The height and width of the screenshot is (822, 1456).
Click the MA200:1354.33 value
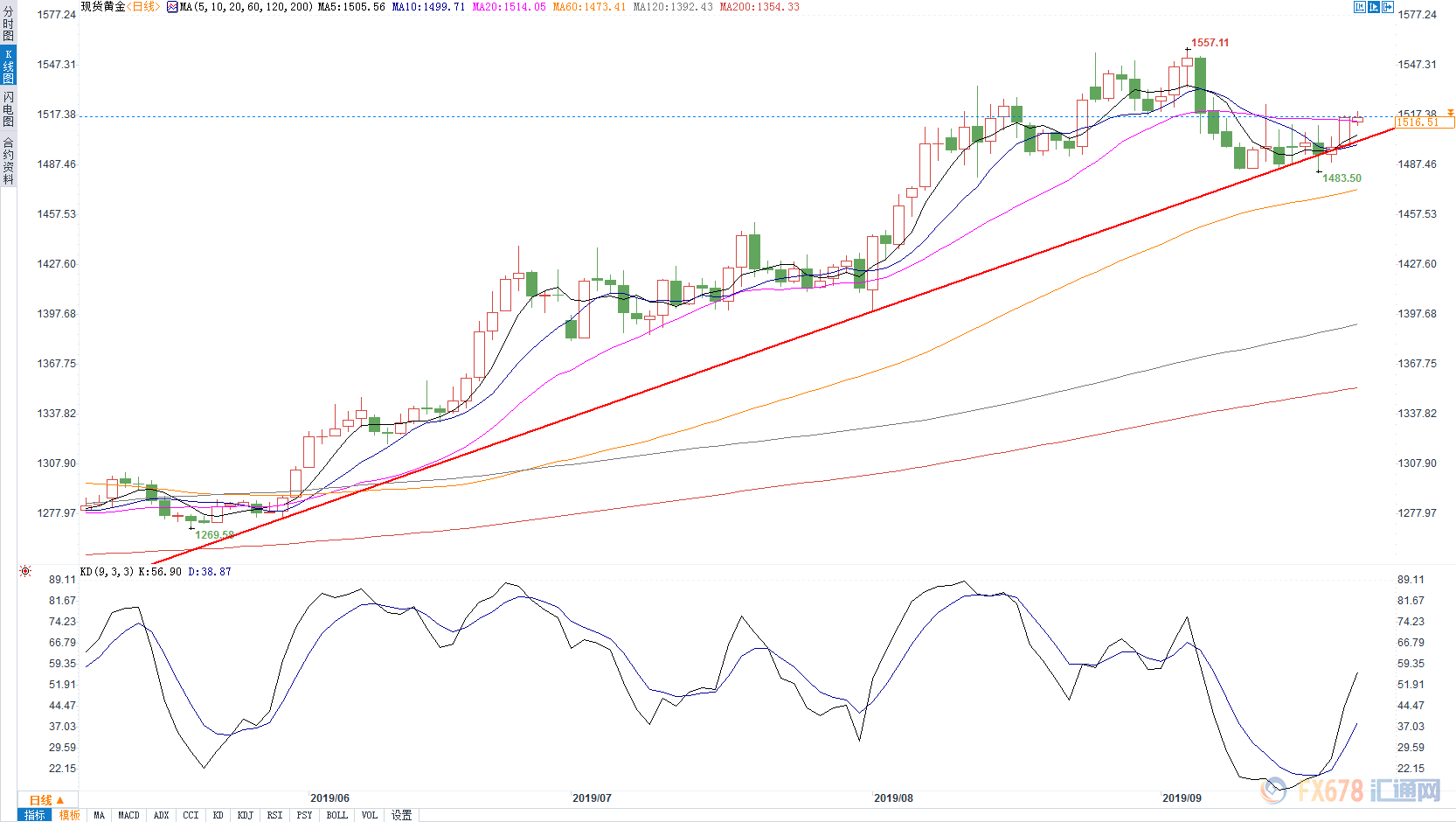[759, 7]
